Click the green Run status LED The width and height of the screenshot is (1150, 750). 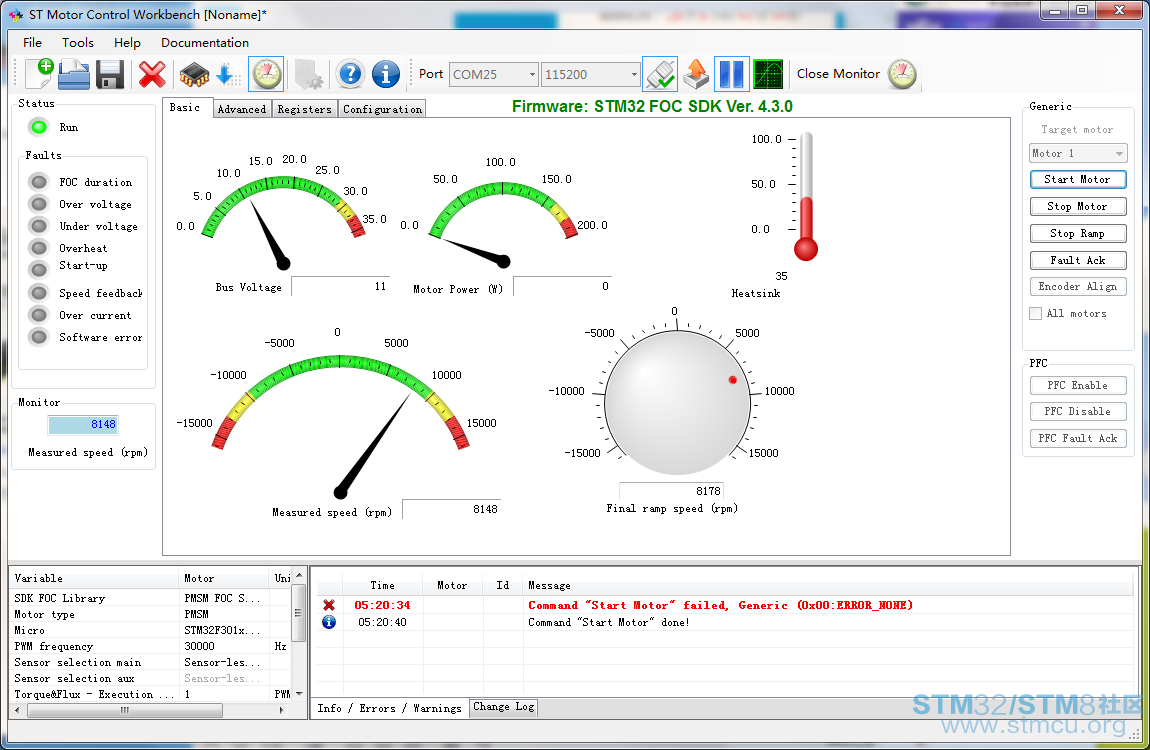point(39,127)
